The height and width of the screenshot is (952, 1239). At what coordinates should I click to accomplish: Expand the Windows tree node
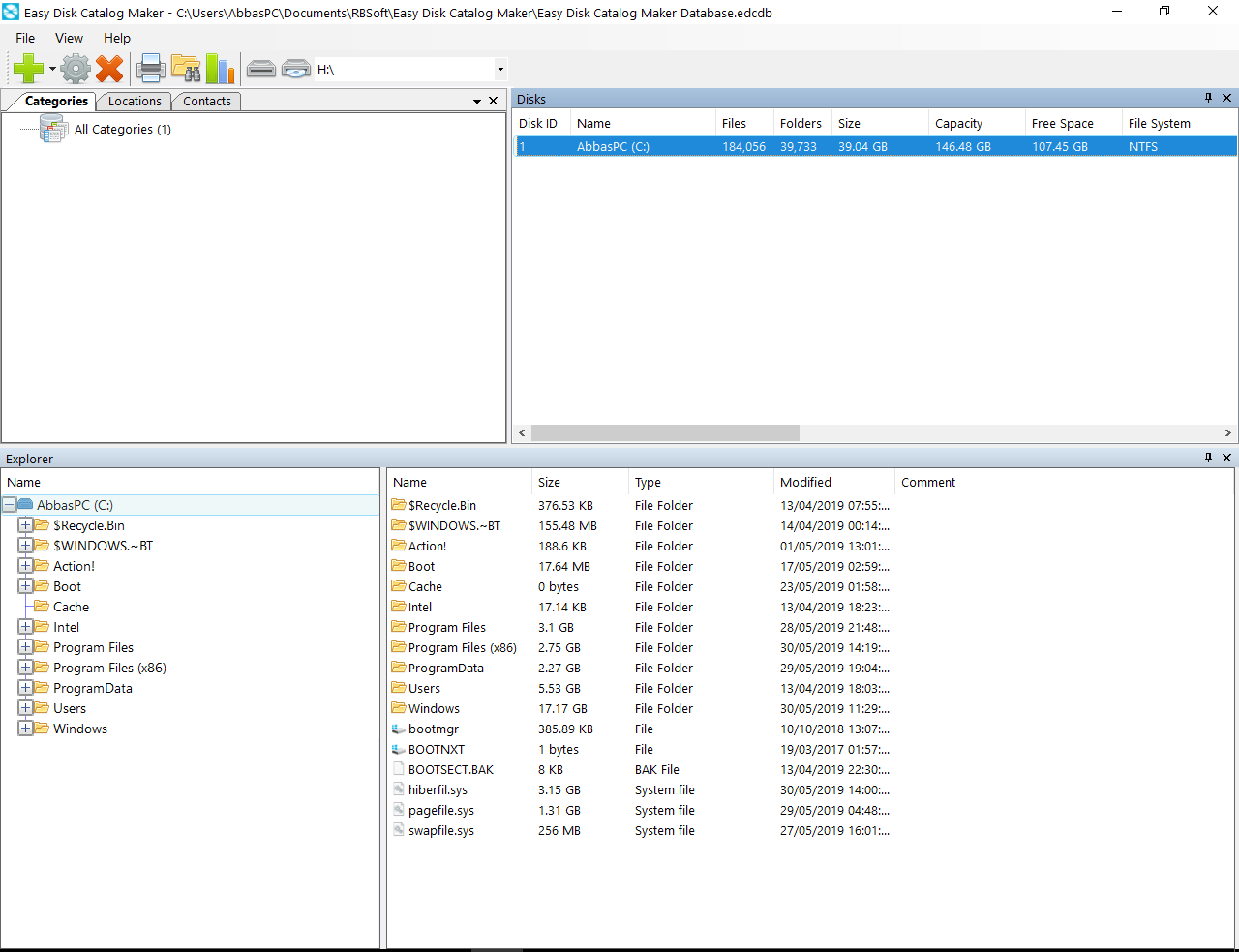[25, 729]
